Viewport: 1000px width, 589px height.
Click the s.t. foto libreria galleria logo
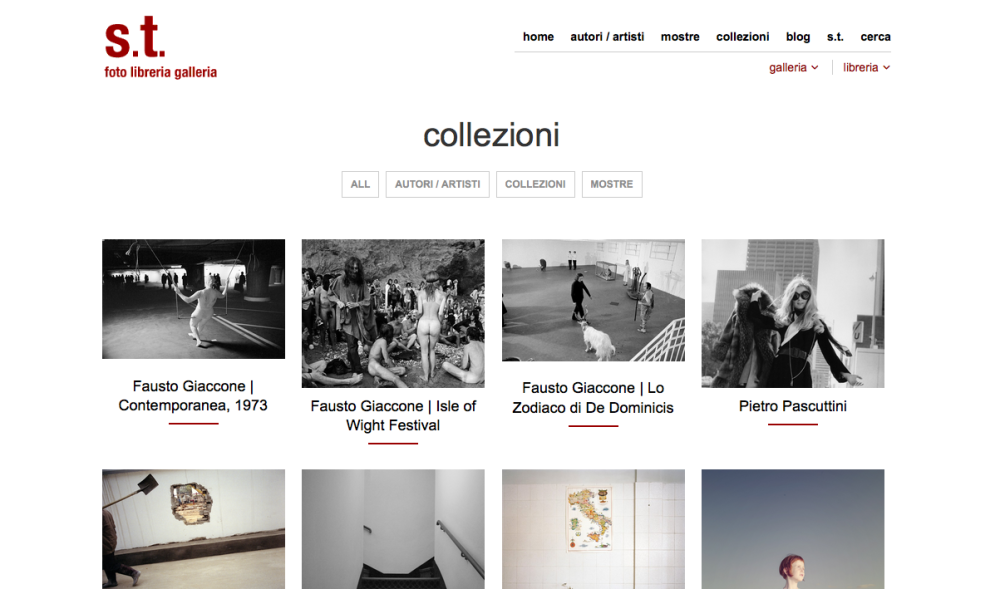pyautogui.click(x=160, y=48)
